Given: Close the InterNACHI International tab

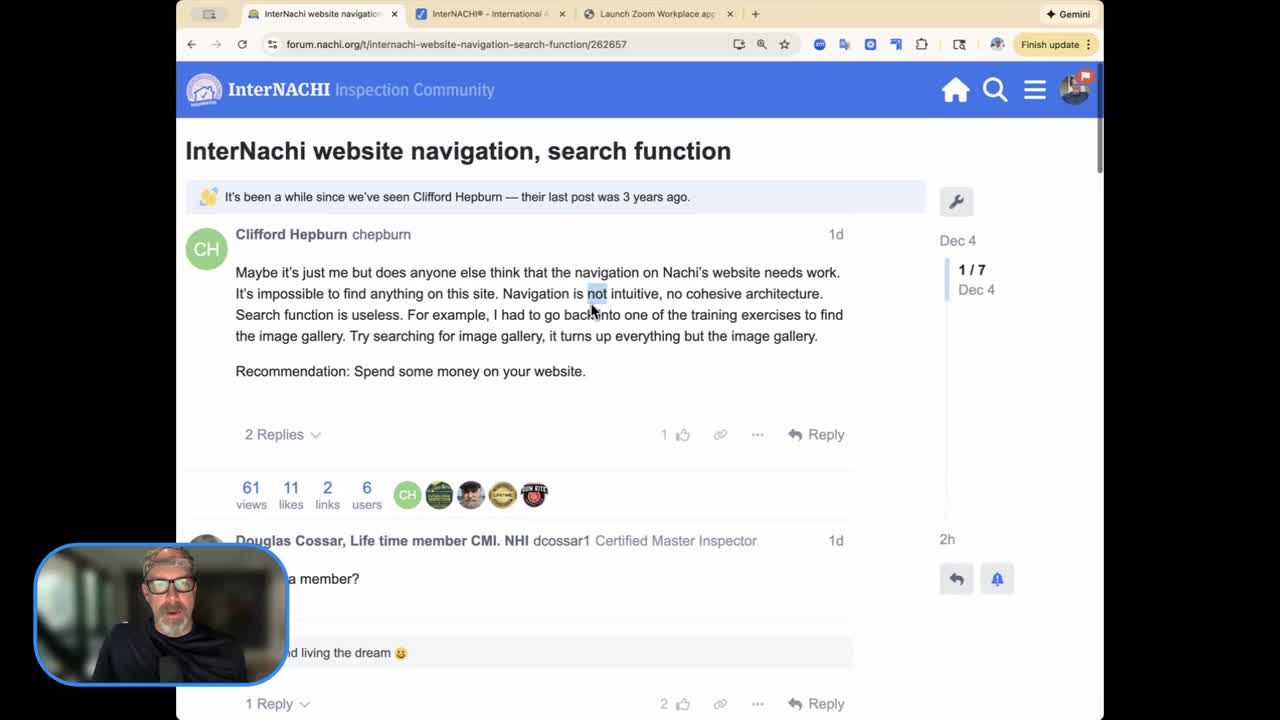Looking at the screenshot, I should point(562,14).
